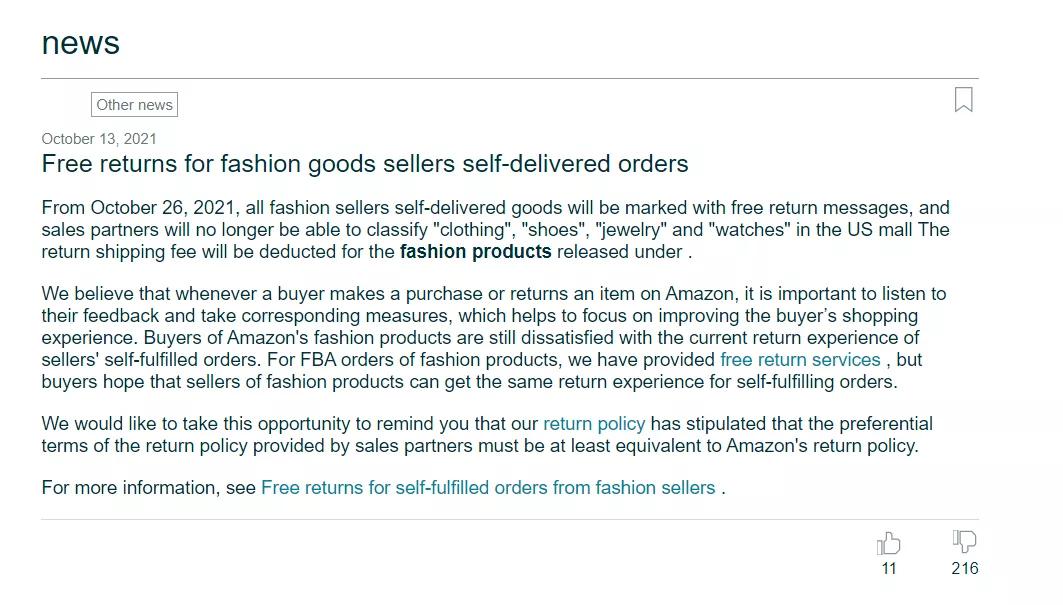Open the return policy link
This screenshot has width=1063, height=605.
point(594,424)
